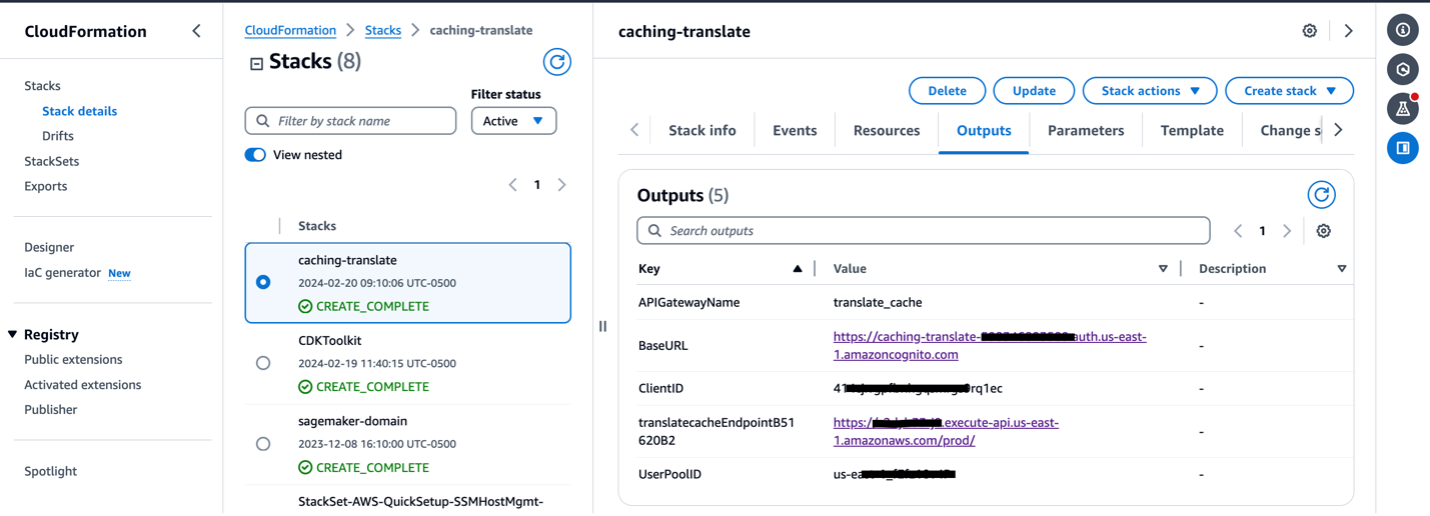The height and width of the screenshot is (516, 1430).
Task: Focus the Search outputs field
Action: pos(923,231)
